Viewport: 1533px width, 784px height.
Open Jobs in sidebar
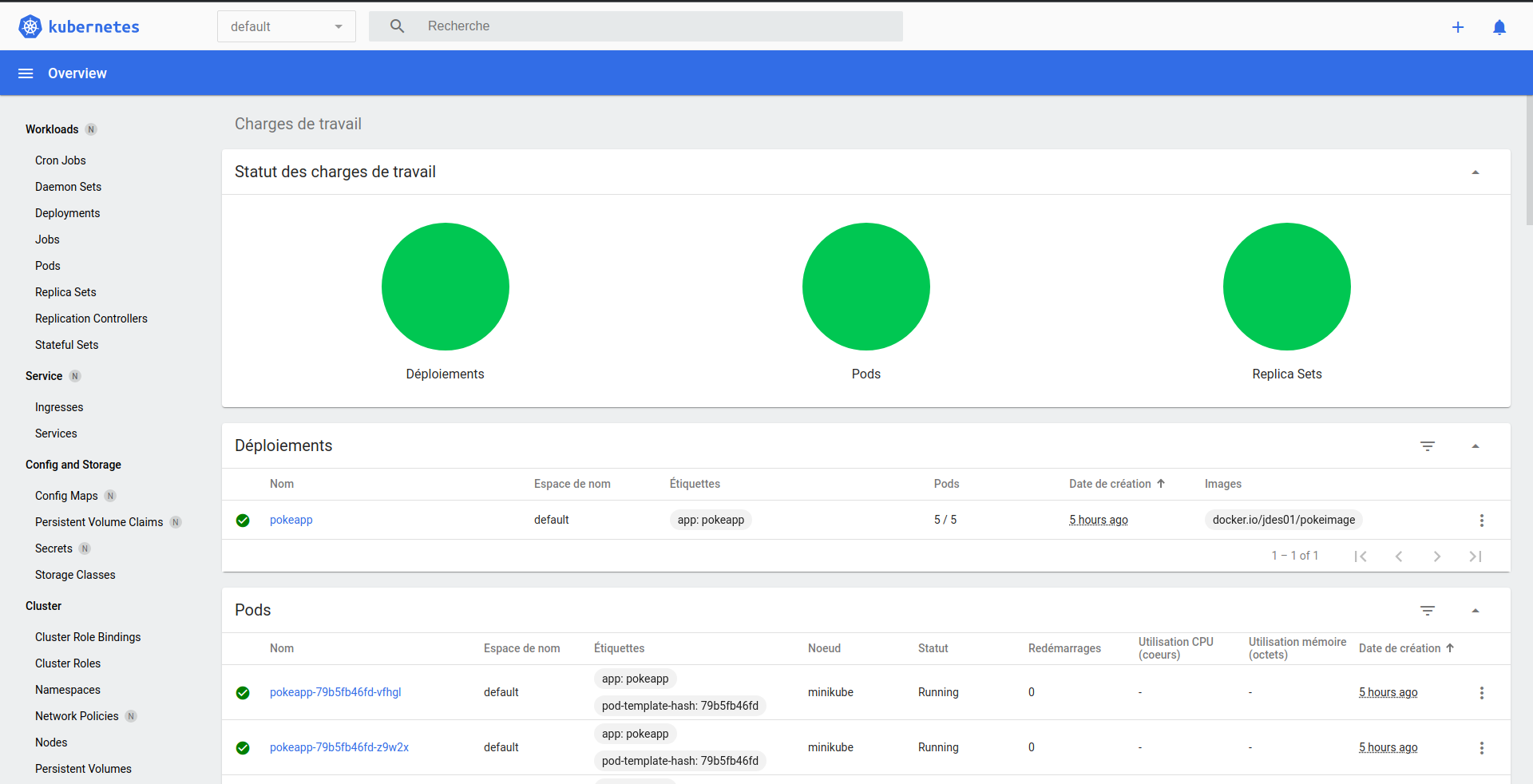point(47,240)
